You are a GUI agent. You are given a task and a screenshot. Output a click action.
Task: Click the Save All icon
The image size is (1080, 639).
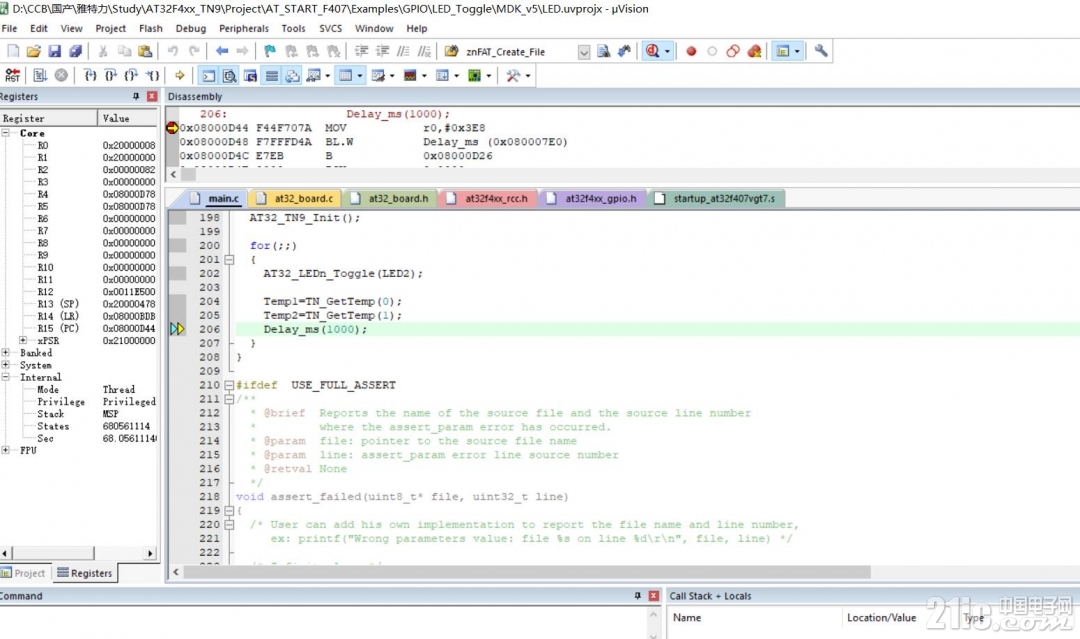(x=76, y=51)
